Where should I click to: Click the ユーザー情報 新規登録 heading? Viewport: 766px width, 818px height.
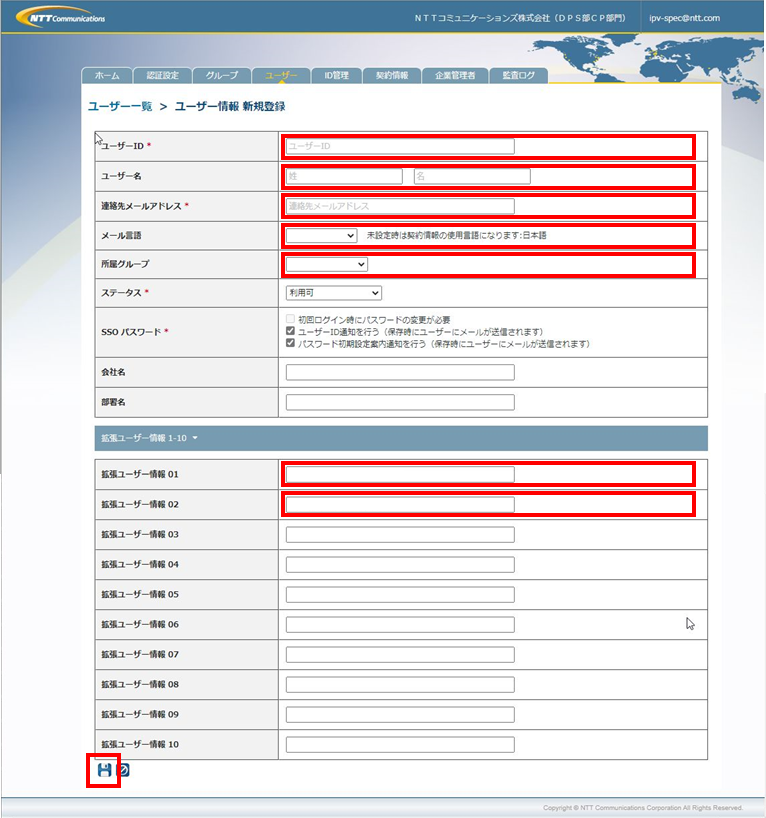coord(230,106)
